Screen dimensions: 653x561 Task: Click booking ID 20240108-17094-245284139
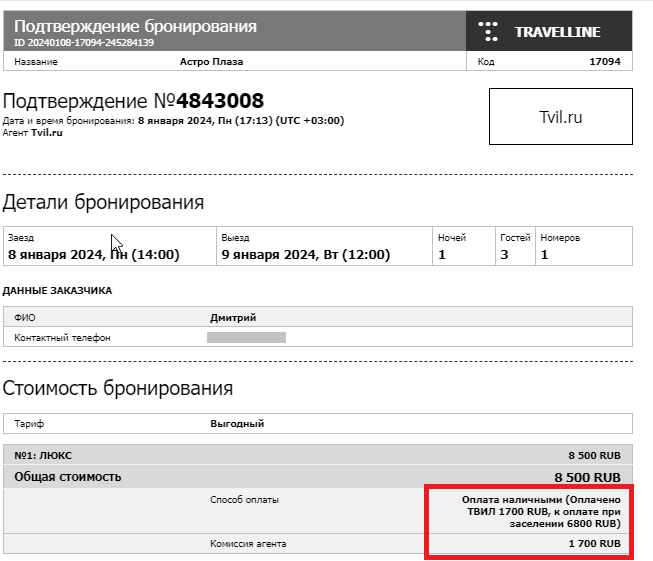click(x=84, y=42)
